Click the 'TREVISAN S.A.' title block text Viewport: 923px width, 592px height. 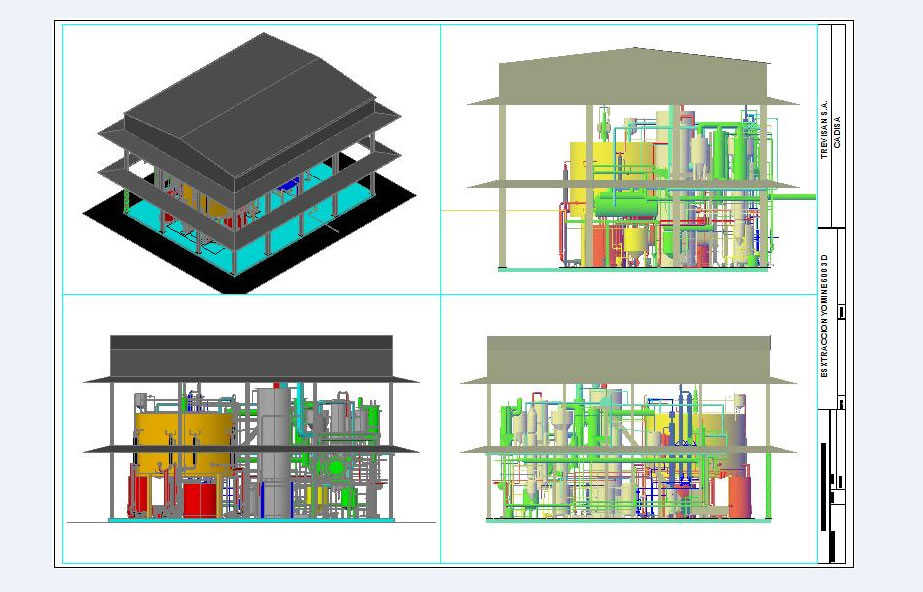(x=824, y=129)
